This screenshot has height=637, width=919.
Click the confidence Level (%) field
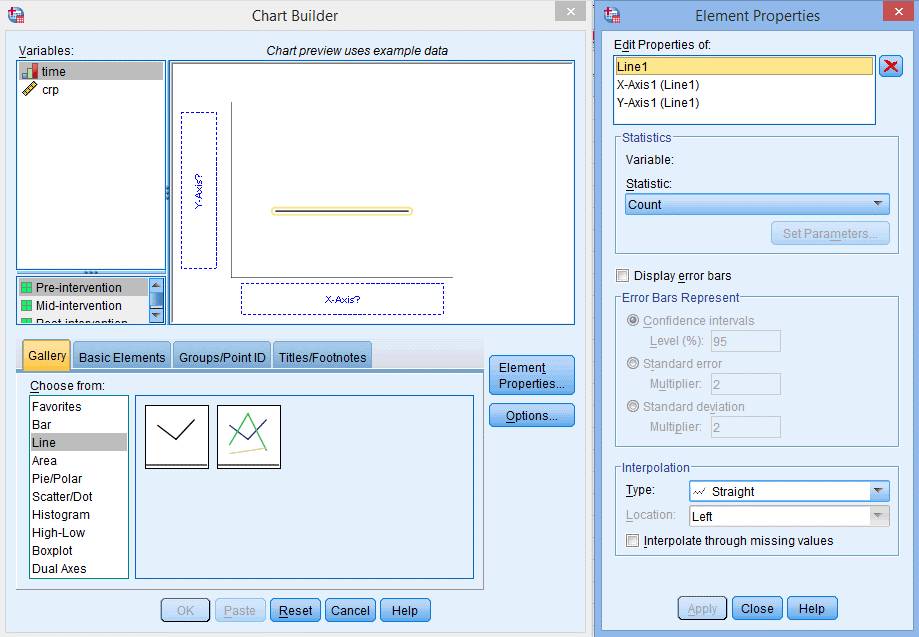(746, 341)
